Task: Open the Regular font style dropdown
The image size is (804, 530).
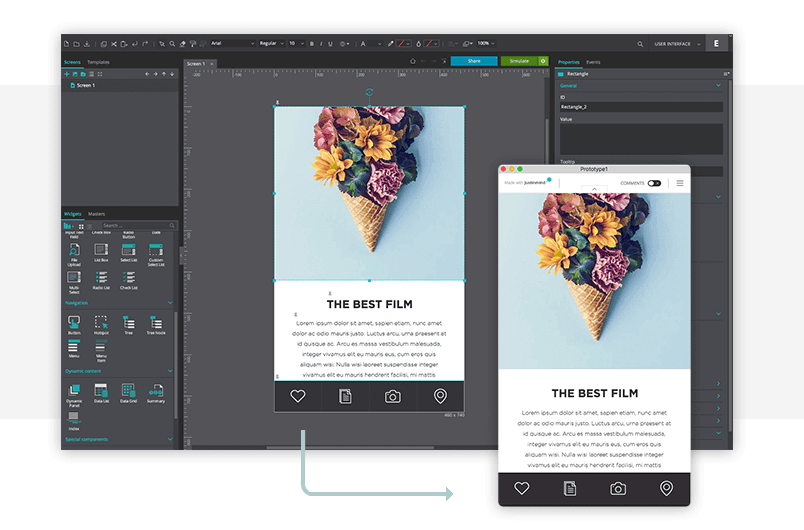Action: [271, 44]
